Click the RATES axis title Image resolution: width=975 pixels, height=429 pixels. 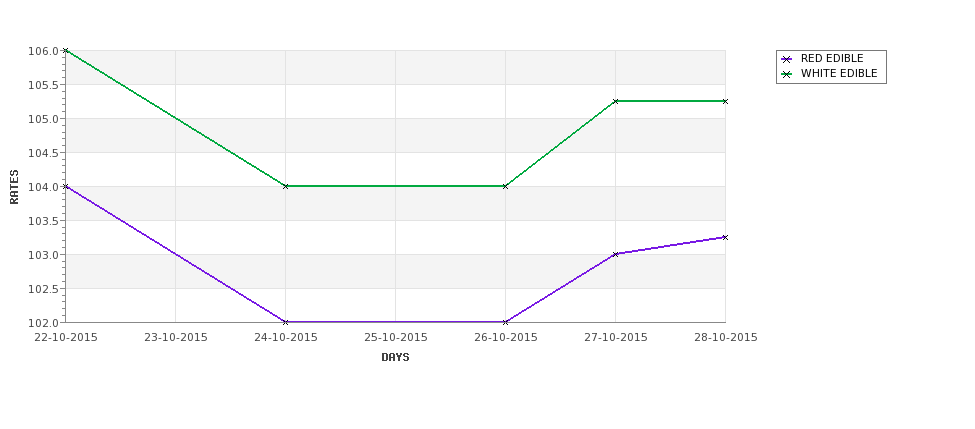tap(14, 187)
